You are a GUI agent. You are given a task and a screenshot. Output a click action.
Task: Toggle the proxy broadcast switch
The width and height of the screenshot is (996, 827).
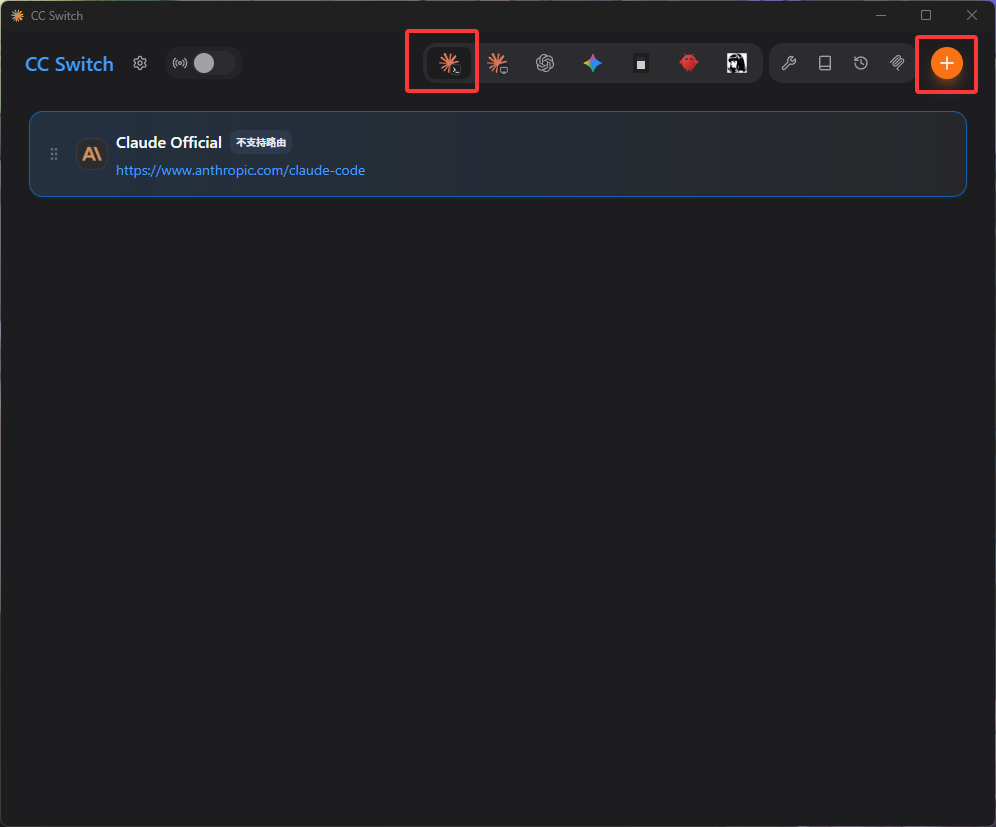[215, 63]
